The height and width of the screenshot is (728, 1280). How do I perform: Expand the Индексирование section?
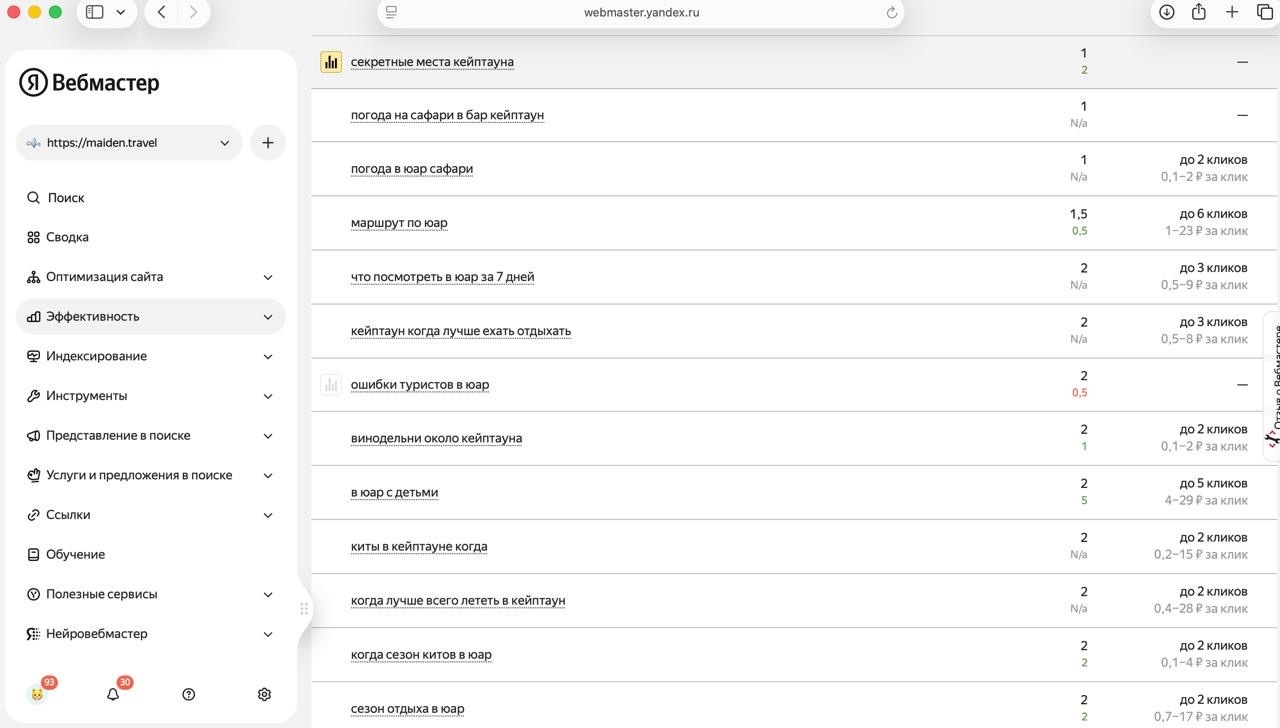click(150, 356)
